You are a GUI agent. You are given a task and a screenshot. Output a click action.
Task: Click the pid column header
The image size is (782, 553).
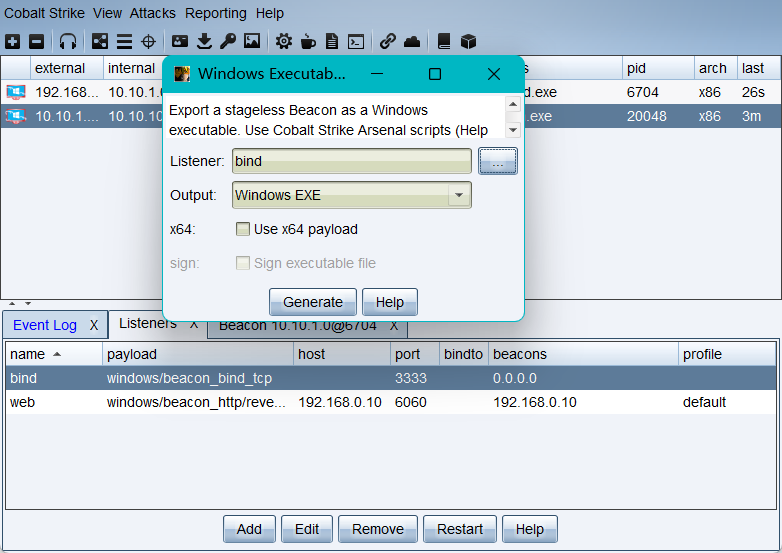pos(658,68)
